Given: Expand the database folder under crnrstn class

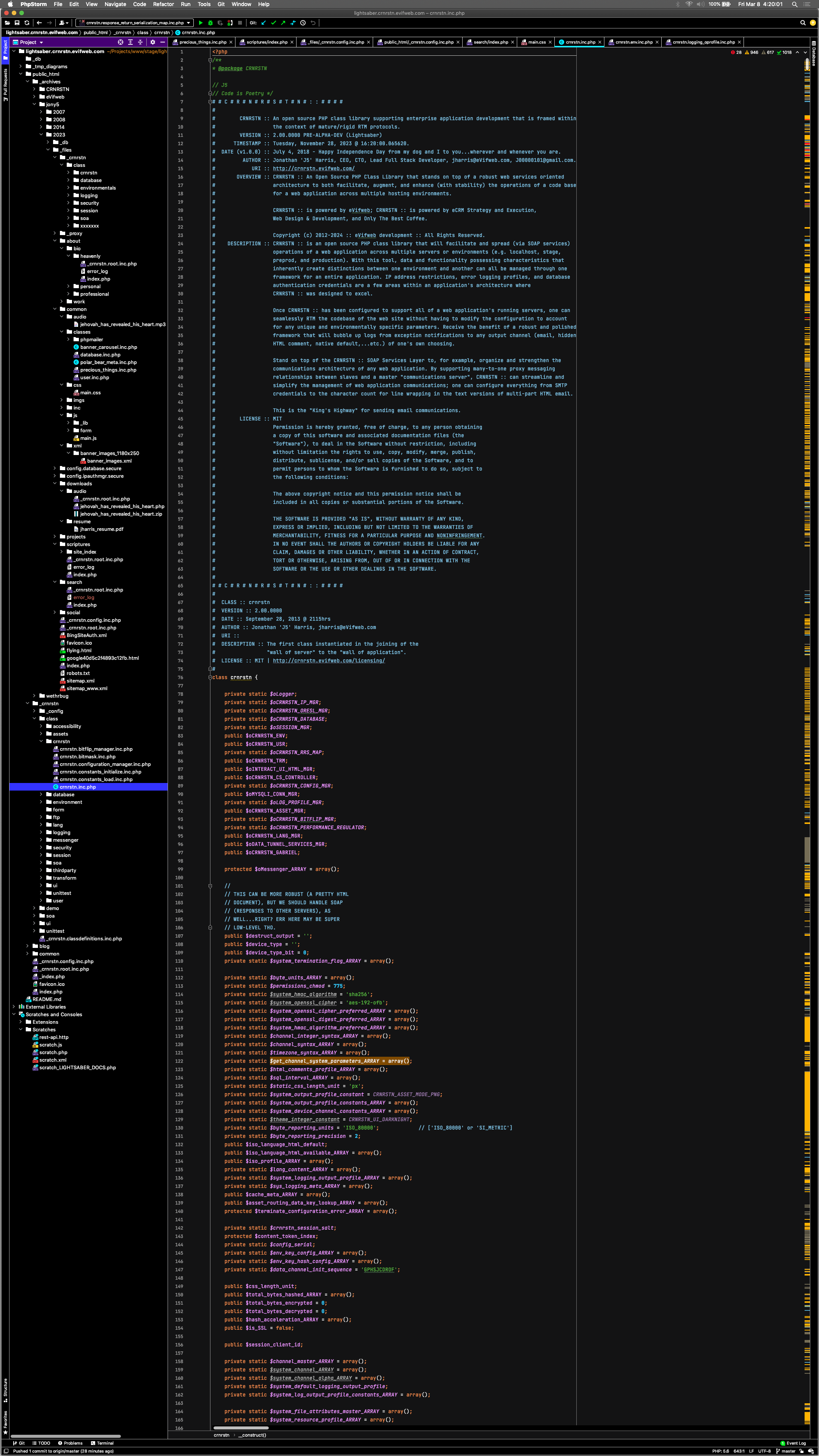Looking at the screenshot, I should pos(41,795).
